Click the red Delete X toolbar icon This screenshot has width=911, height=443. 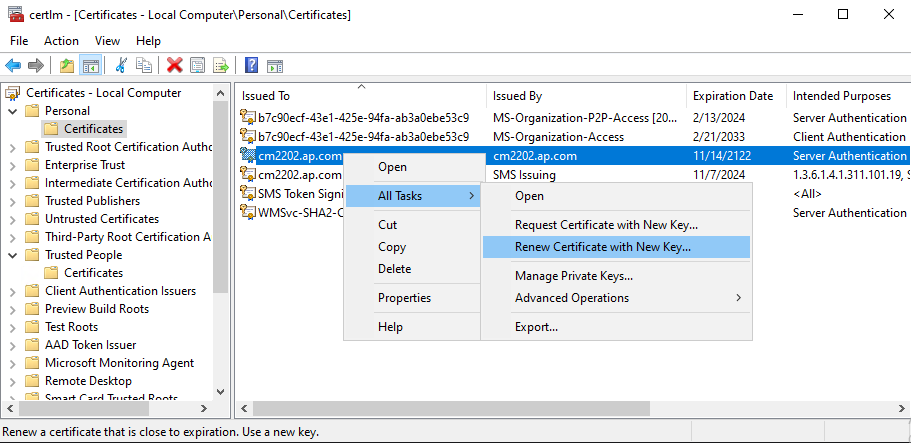(x=174, y=65)
